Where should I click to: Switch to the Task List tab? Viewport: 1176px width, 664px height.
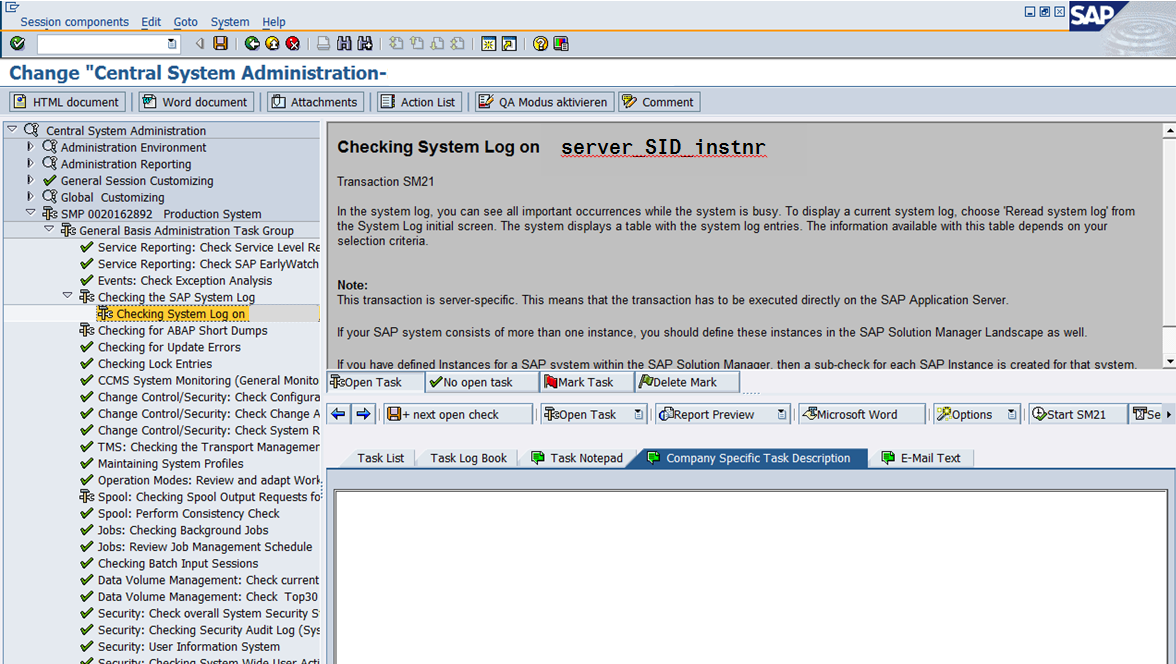point(380,458)
